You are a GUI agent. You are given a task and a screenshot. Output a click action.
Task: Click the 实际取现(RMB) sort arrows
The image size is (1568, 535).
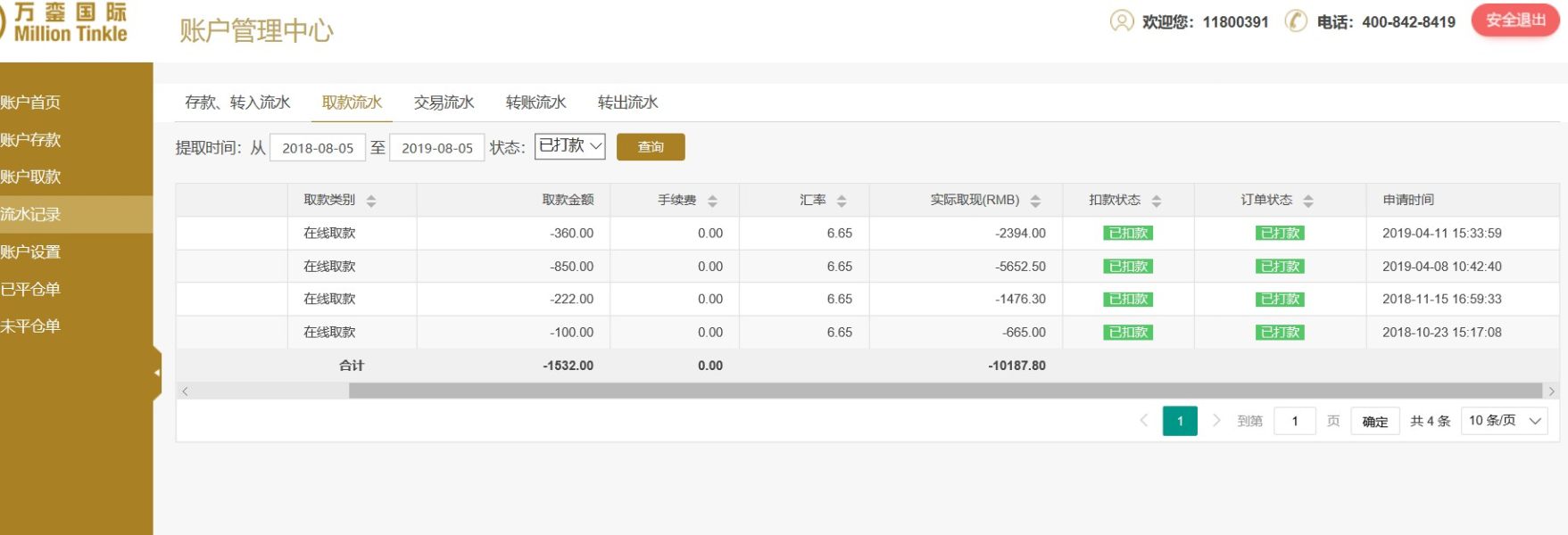click(x=1035, y=201)
